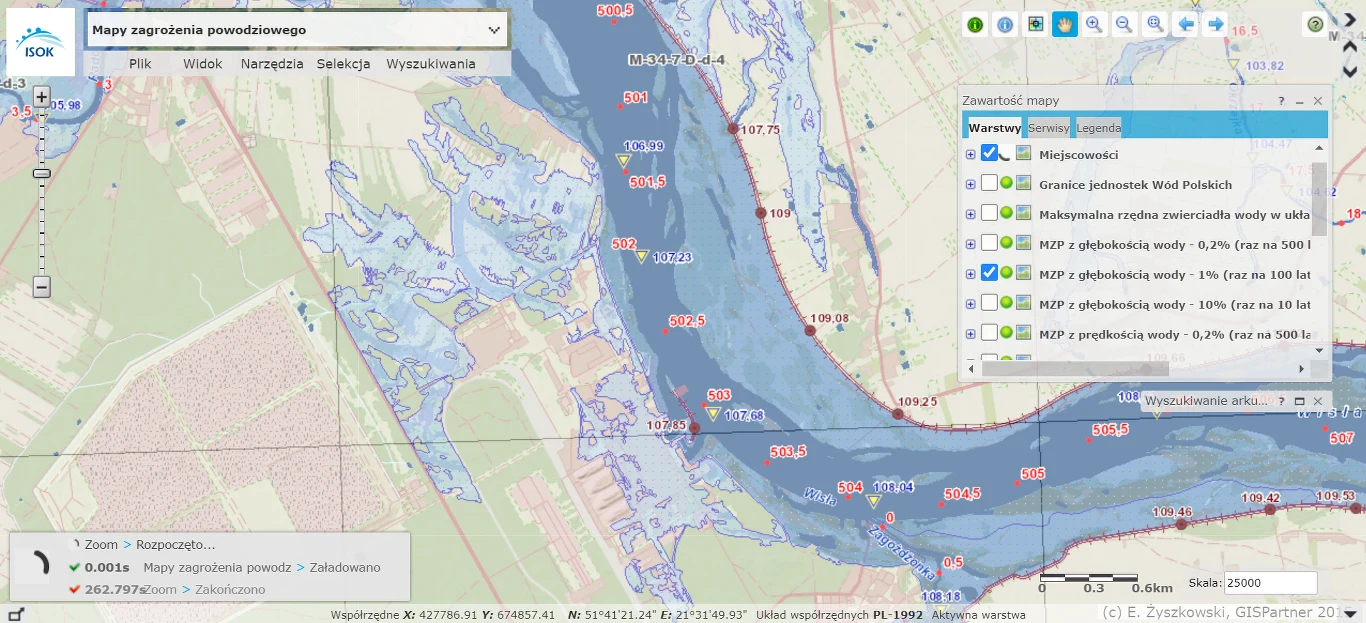This screenshot has height=623, width=1366.
Task: Switch to the Legenda tab
Action: 1098,127
